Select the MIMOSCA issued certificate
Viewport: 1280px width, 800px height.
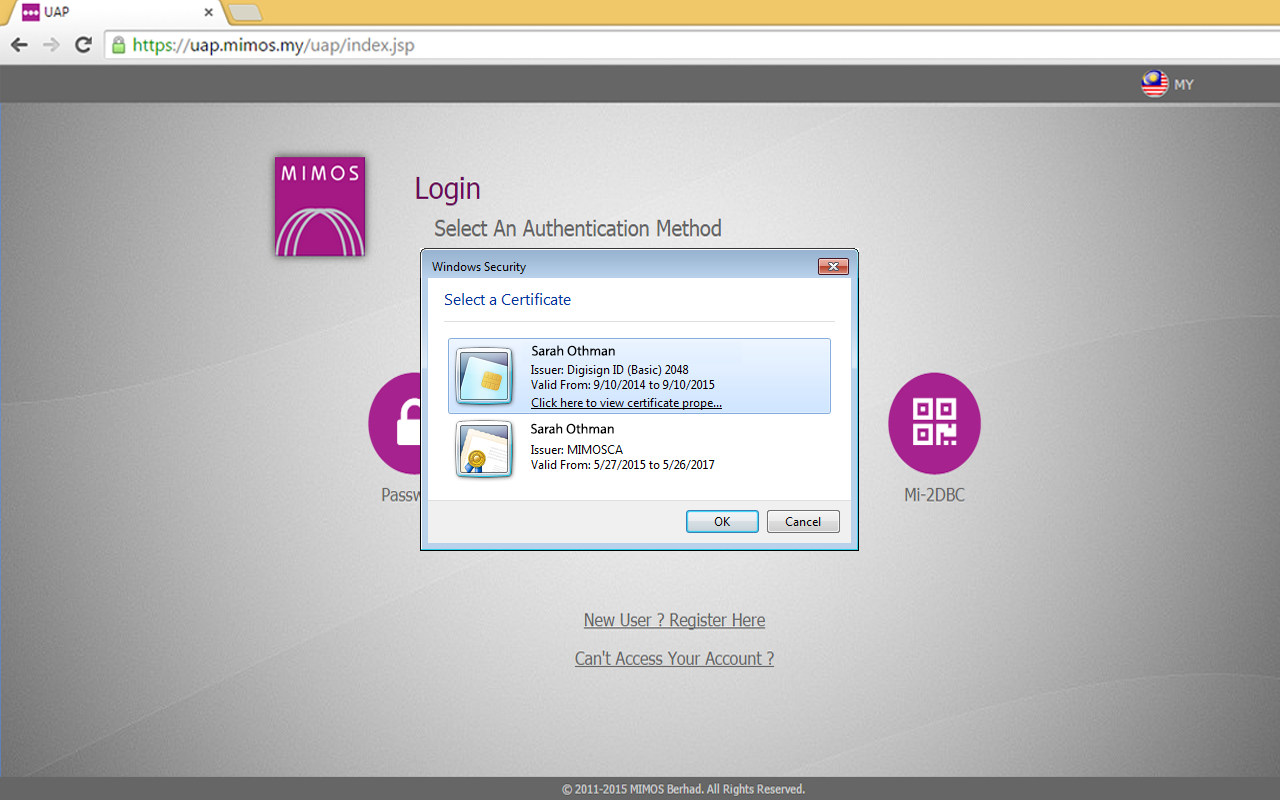pyautogui.click(x=639, y=449)
